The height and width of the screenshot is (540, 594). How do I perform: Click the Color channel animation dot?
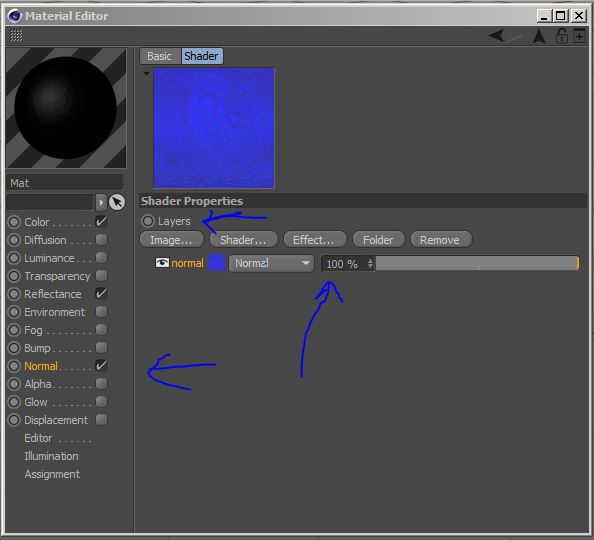pos(14,222)
